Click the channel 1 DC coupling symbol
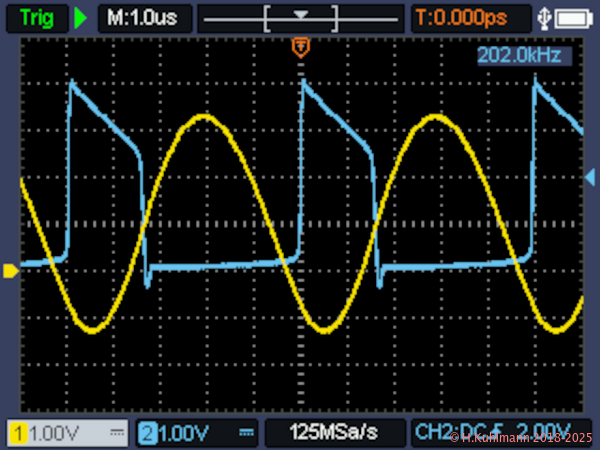This screenshot has height=450, width=600. click(117, 432)
